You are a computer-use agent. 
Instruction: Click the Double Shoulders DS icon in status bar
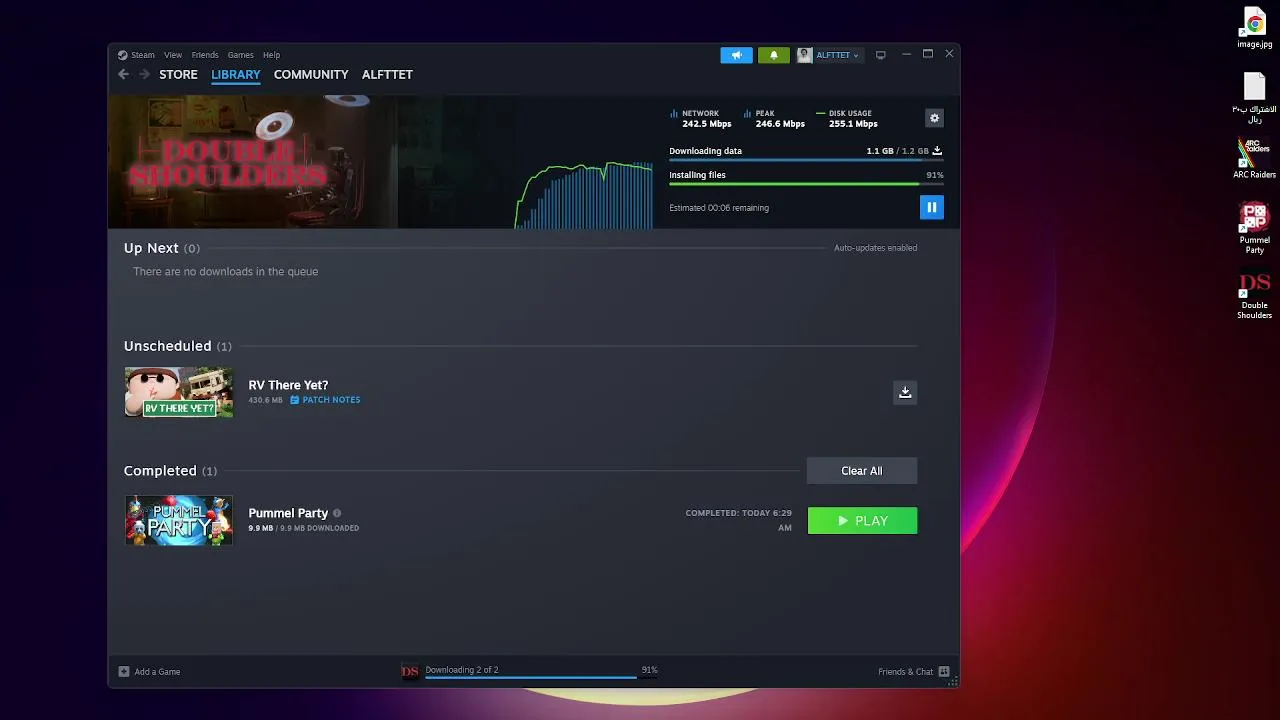click(x=410, y=671)
